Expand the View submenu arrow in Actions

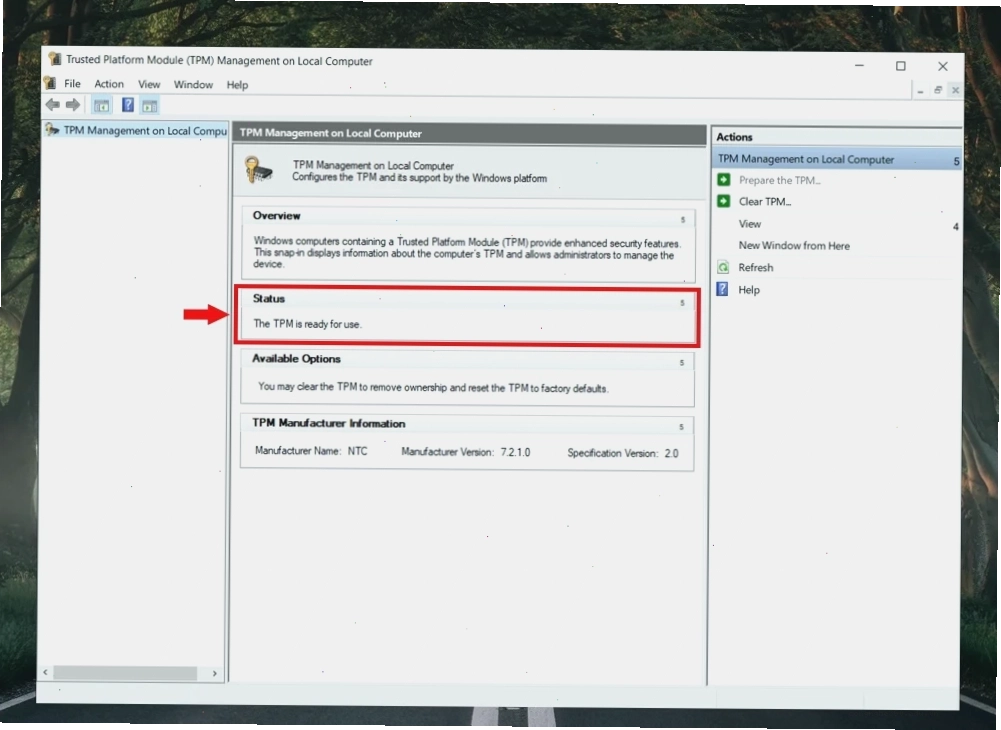point(956,226)
